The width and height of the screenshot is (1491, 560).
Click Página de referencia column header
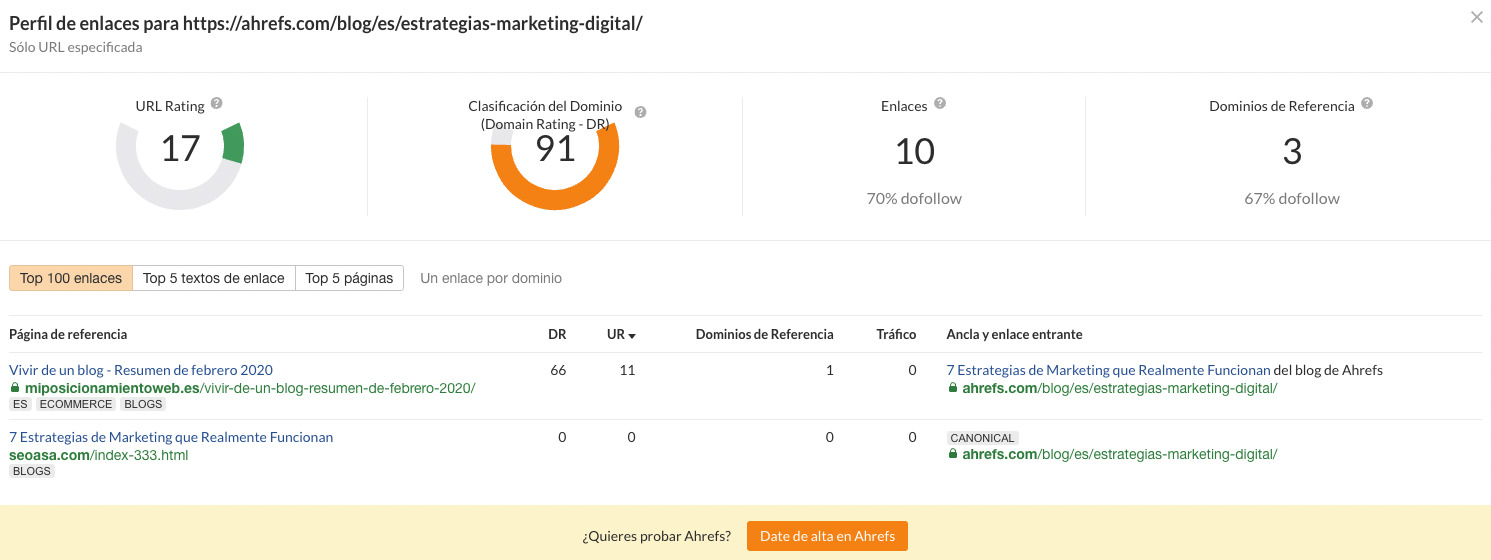click(x=68, y=334)
